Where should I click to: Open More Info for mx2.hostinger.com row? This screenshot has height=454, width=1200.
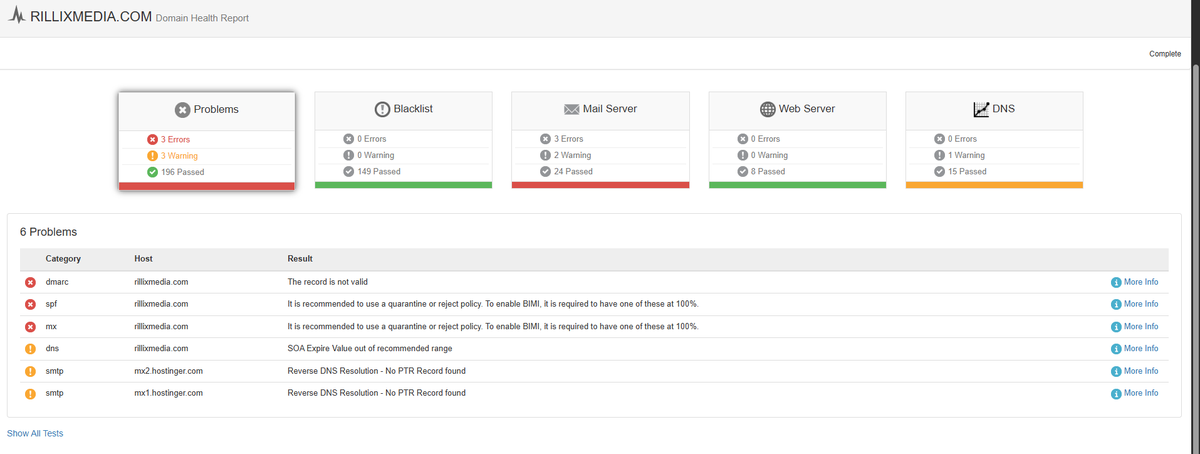[1135, 371]
